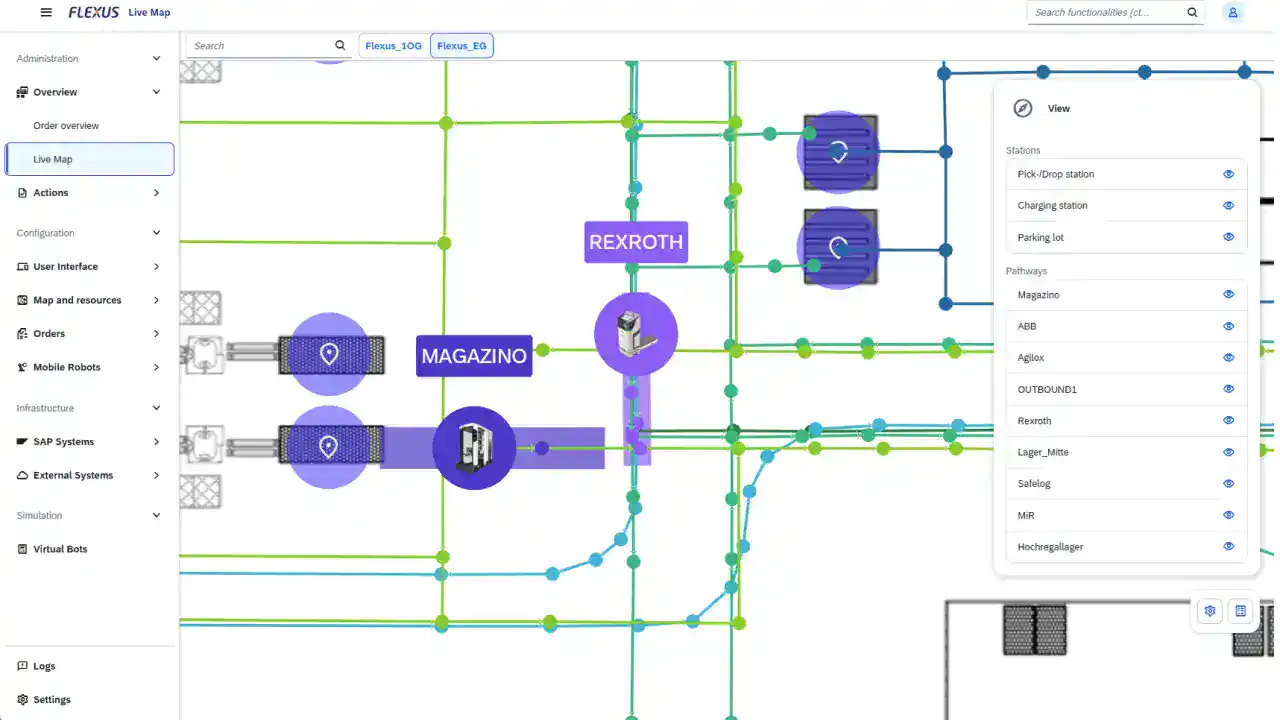
Task: Click the lower charging station marker
Action: [x=838, y=247]
